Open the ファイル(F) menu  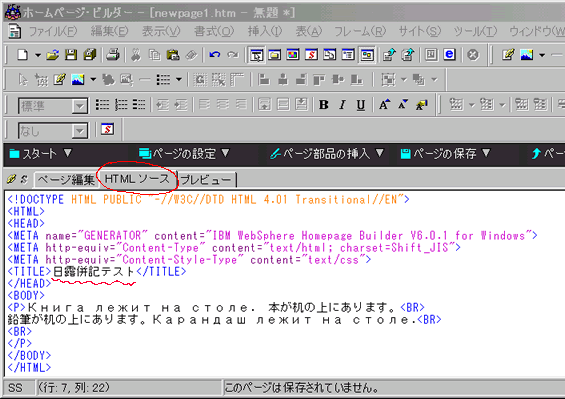tap(53, 32)
